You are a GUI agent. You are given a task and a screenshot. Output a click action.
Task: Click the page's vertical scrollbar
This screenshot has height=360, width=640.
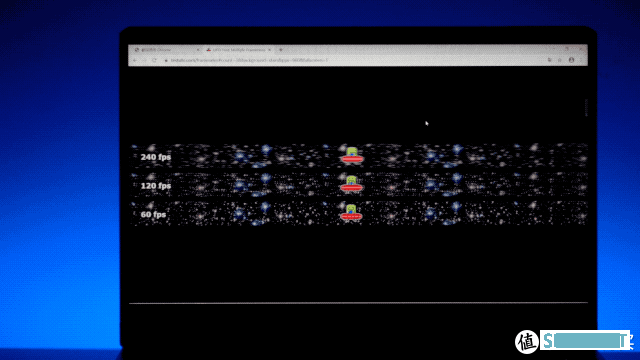point(586,108)
